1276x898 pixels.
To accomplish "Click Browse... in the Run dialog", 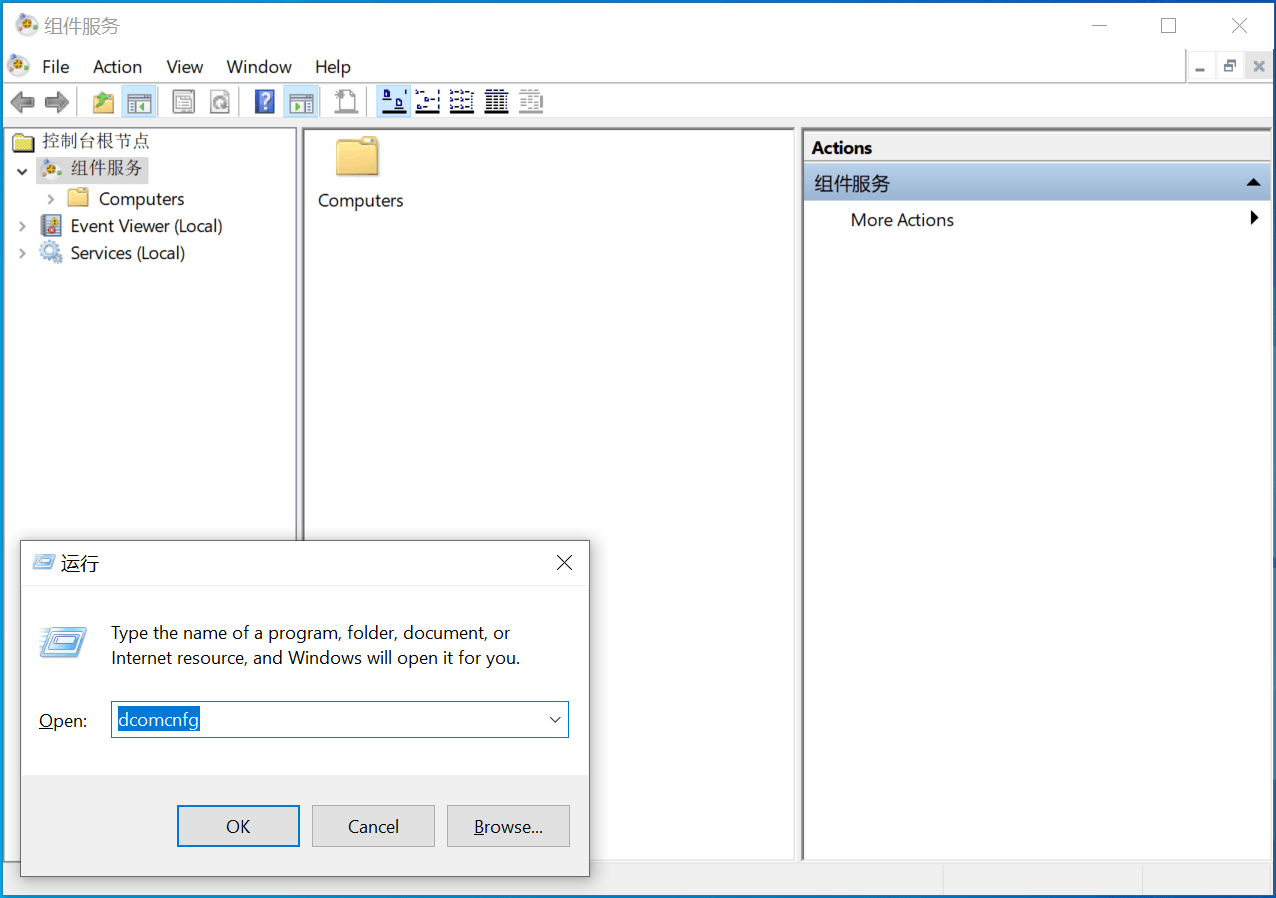I will coord(508,826).
